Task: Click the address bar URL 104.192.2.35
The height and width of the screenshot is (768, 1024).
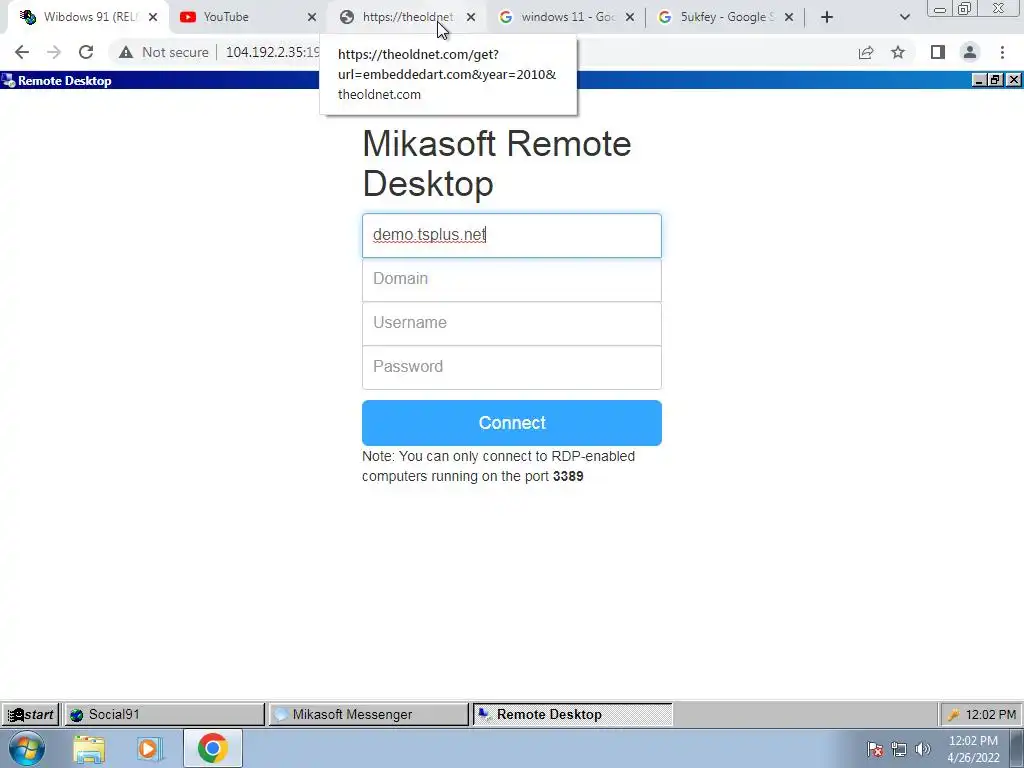Action: click(272, 52)
